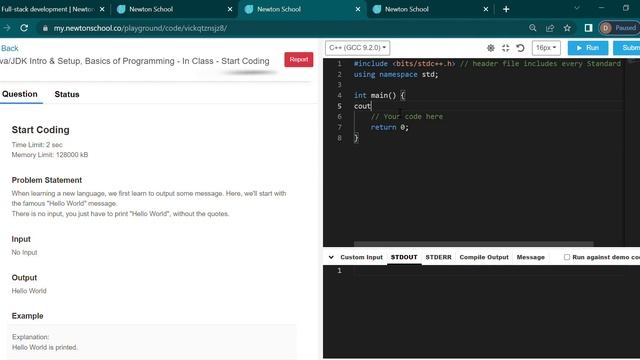
Task: Open the editor settings gear icon
Action: [491, 48]
